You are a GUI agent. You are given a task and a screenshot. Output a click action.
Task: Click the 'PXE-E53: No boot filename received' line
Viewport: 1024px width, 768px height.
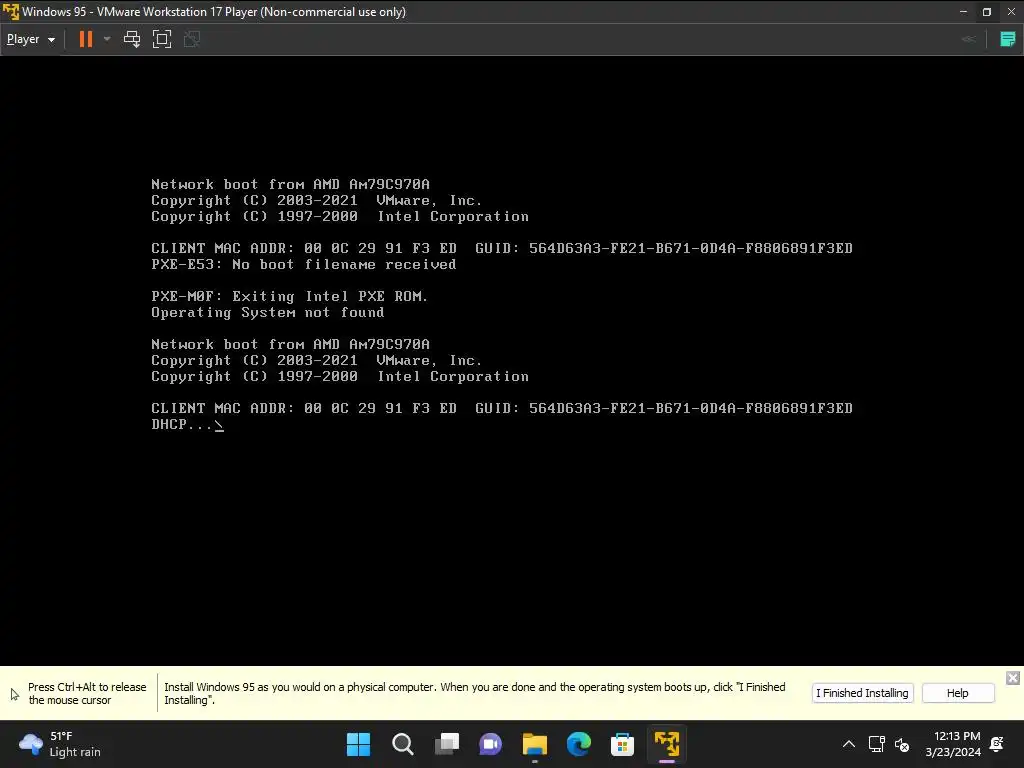(x=304, y=264)
